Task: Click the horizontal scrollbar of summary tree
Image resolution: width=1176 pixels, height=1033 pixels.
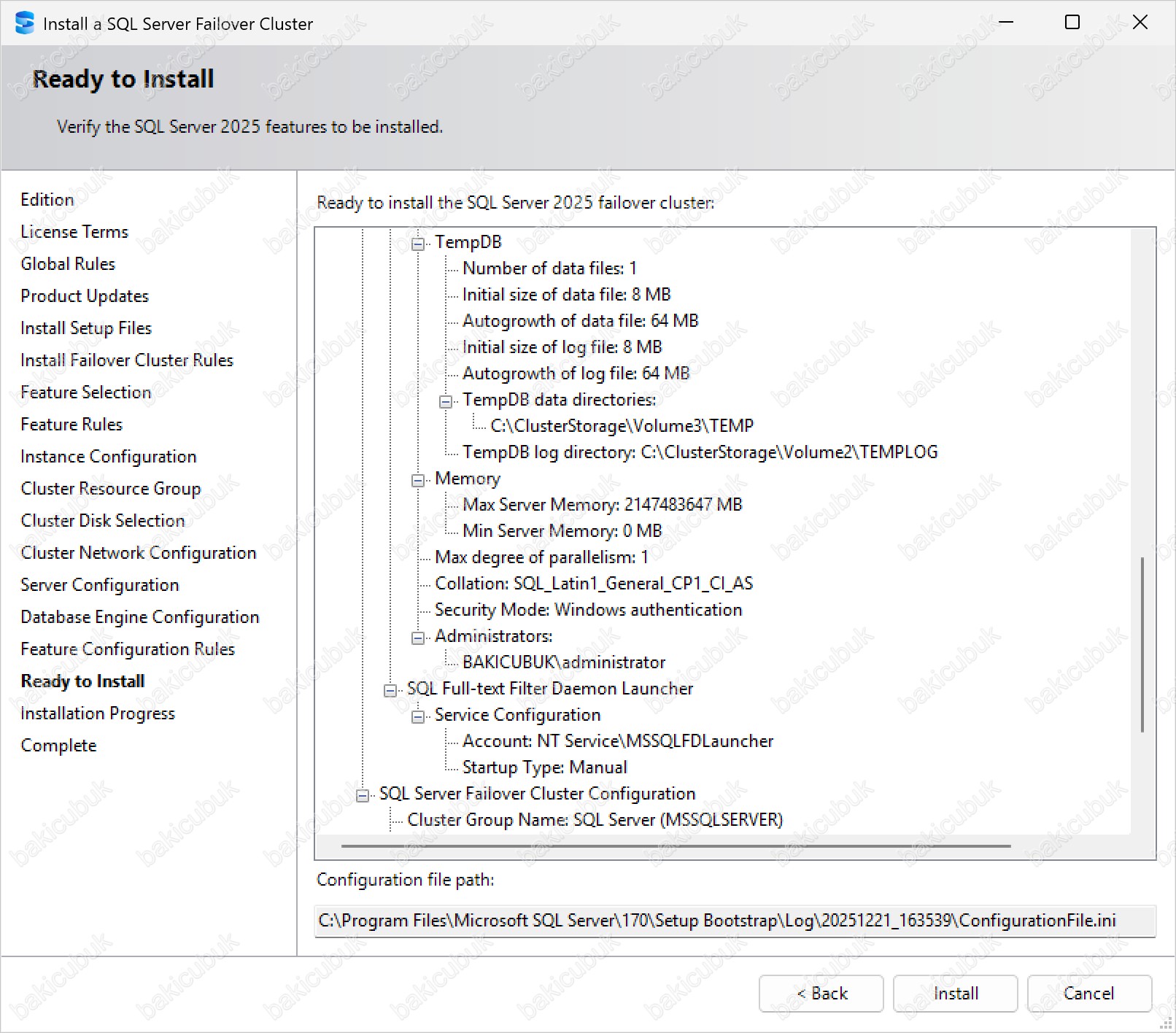Action: [x=676, y=846]
